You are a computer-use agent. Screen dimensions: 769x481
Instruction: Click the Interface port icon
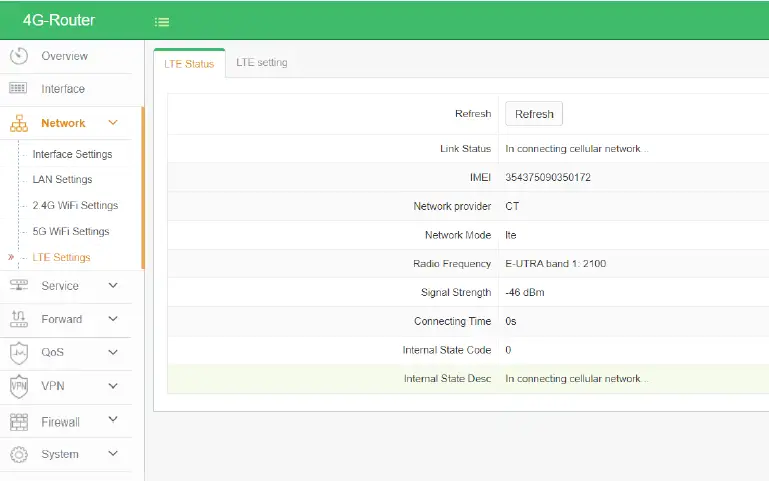[x=18, y=88]
